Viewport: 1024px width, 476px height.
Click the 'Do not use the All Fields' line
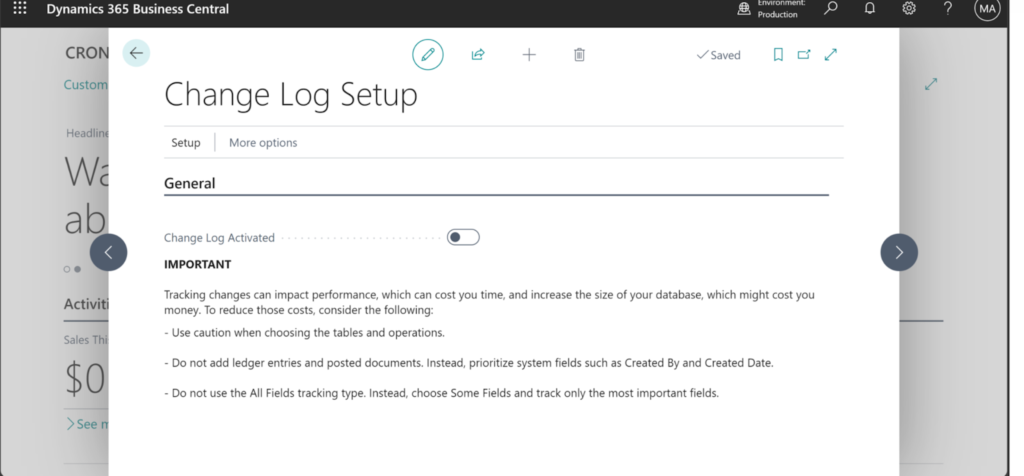(441, 393)
